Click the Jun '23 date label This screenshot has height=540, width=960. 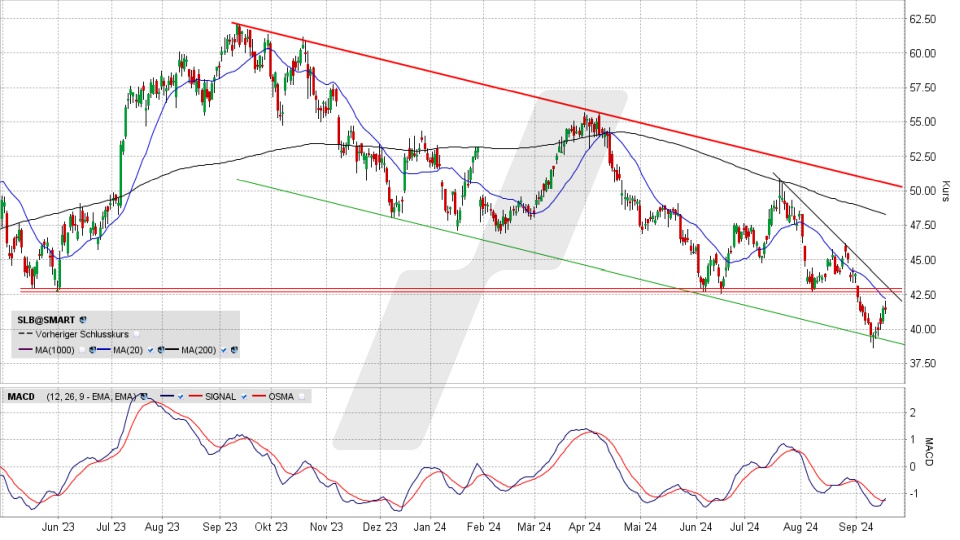click(59, 527)
